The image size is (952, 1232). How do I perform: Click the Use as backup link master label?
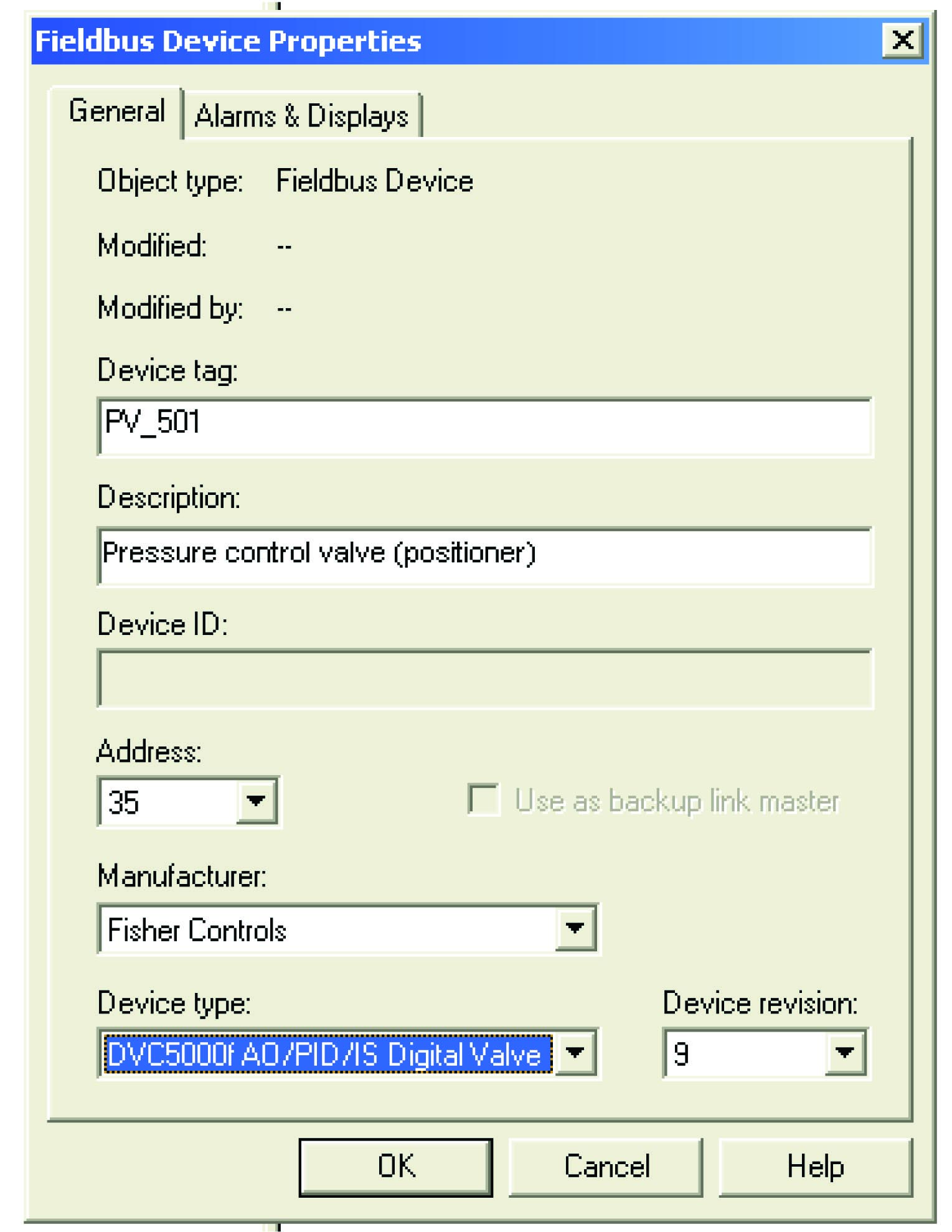[x=677, y=801]
